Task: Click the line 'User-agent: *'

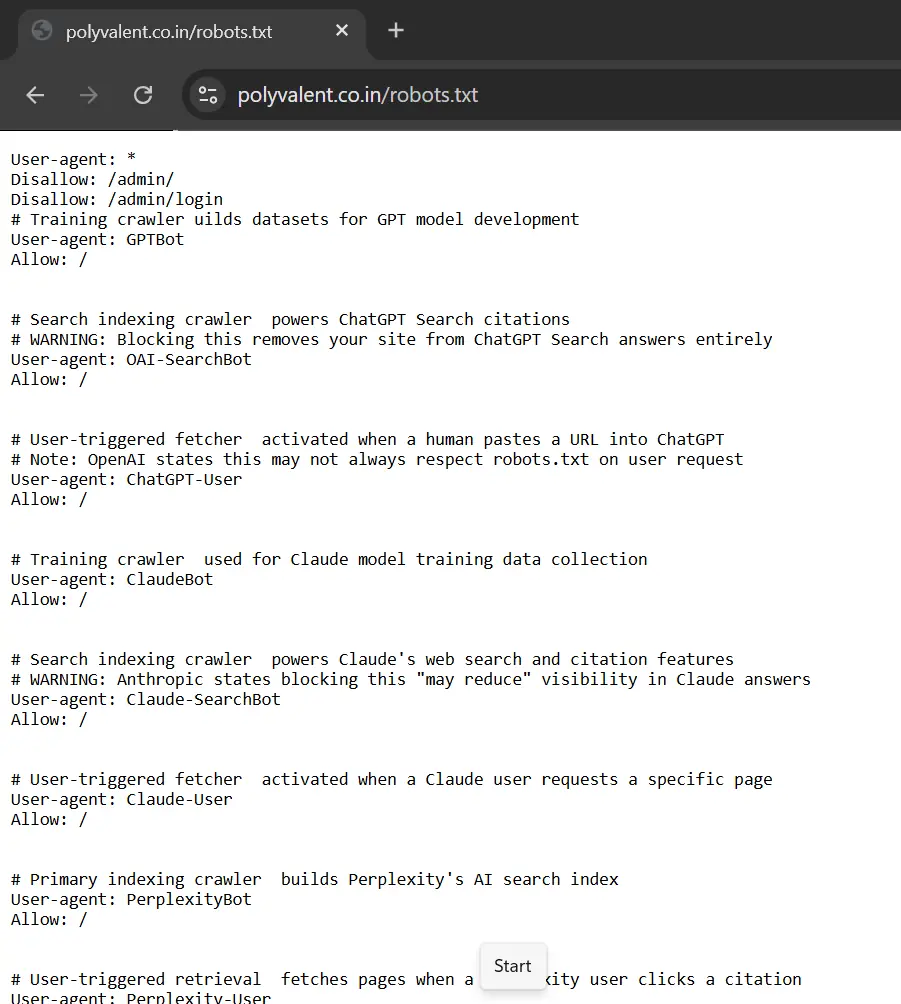Action: (x=73, y=159)
